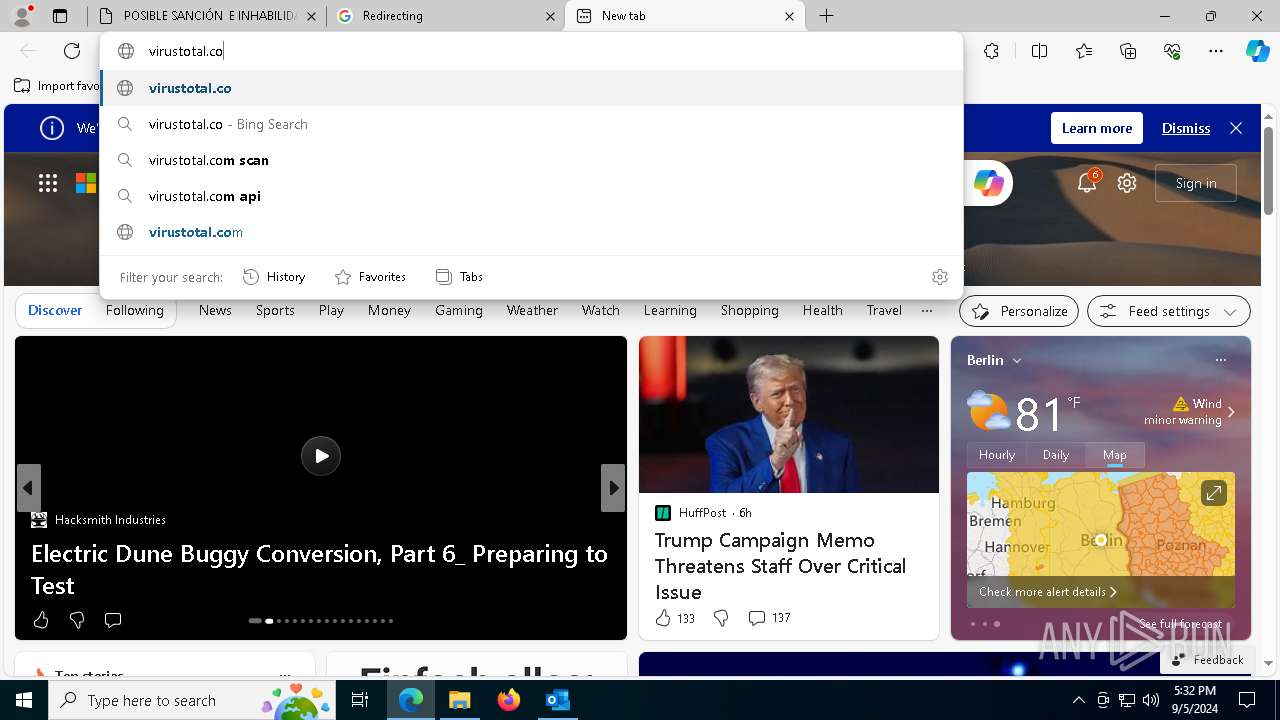Open Microsoft Edge in the taskbar
The image size is (1280, 720).
pyautogui.click(x=411, y=700)
